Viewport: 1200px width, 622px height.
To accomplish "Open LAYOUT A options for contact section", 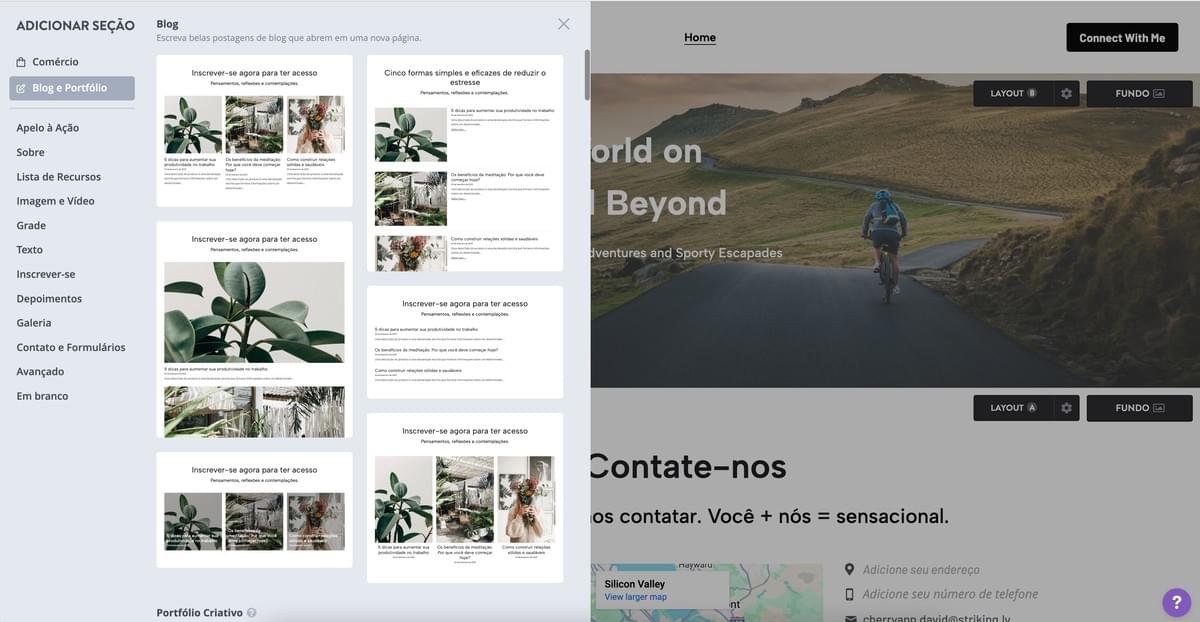I will (x=1013, y=408).
